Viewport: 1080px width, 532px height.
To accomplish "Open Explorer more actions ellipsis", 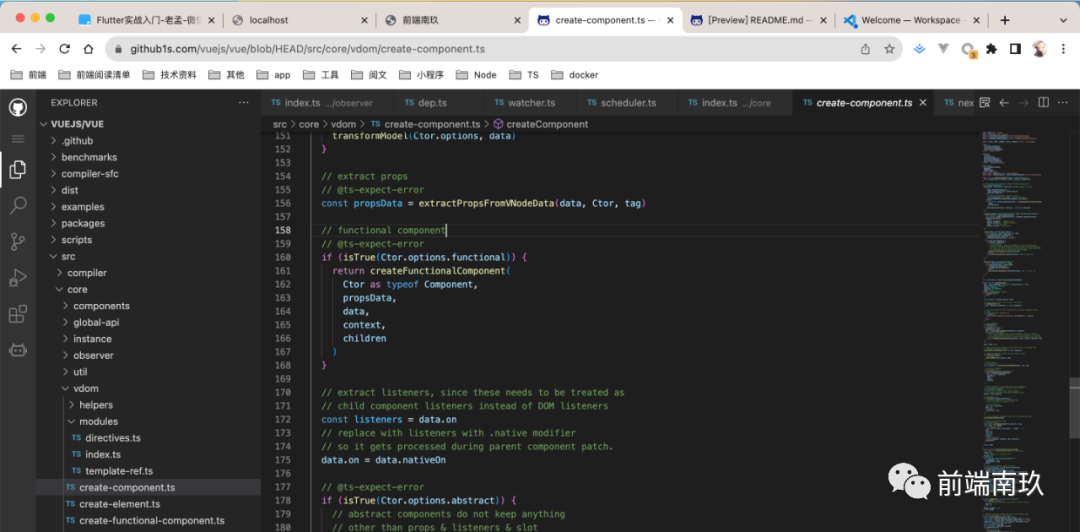I will (x=243, y=103).
